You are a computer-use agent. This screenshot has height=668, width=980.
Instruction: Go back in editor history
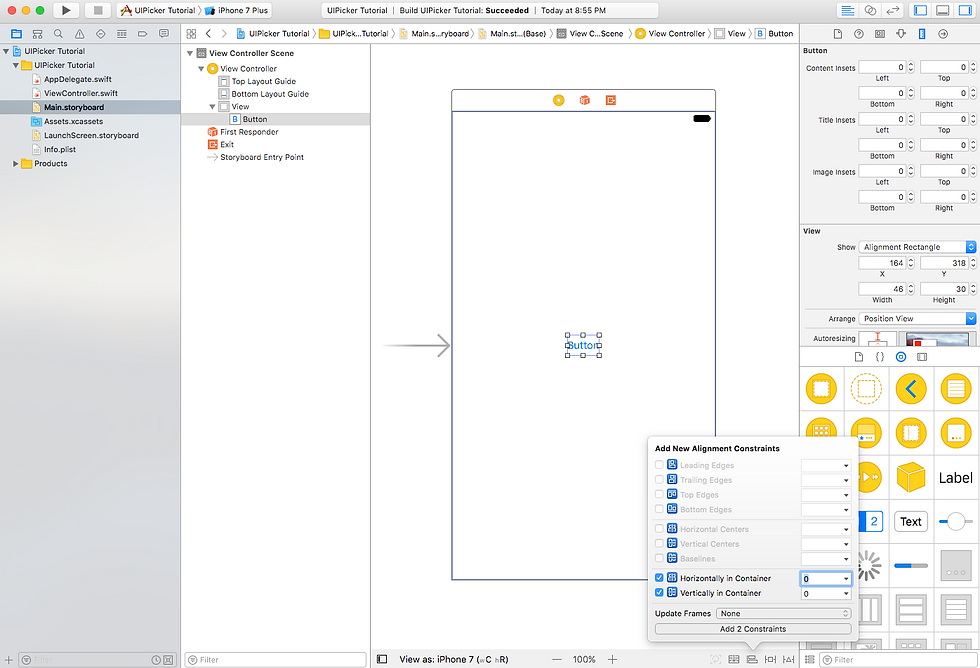coord(208,34)
